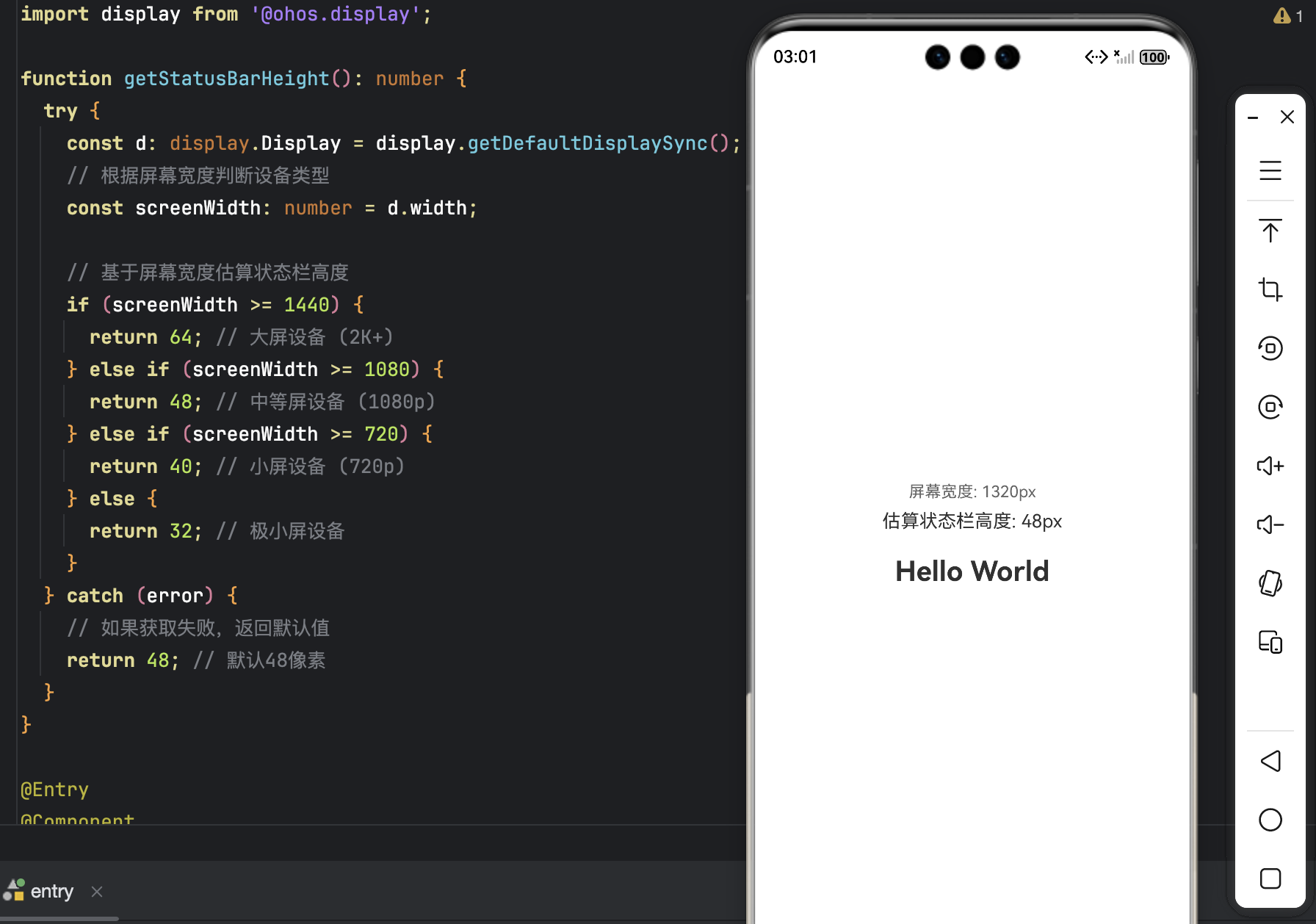Viewport: 1316px width, 924px height.
Task: Click the @Entry decorator
Action: 54,790
